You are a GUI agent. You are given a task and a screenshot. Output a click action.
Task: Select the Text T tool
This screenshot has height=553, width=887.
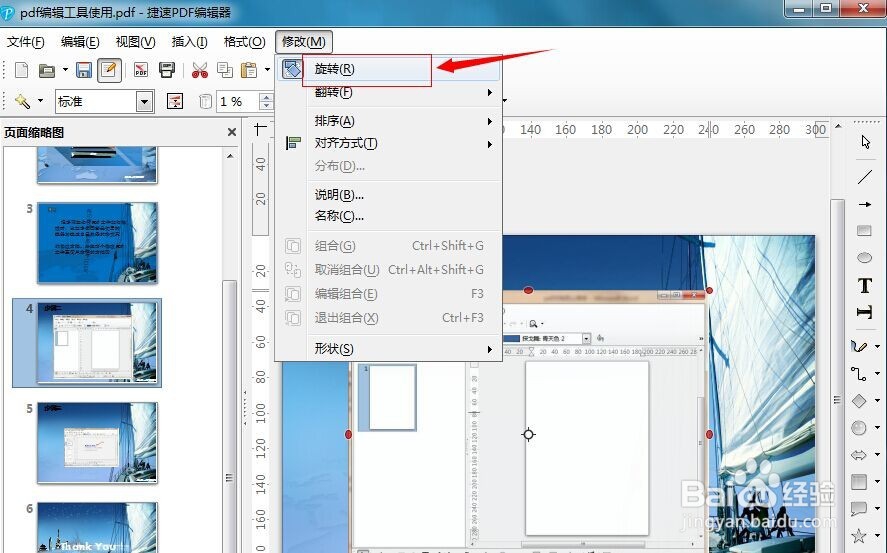(x=864, y=286)
